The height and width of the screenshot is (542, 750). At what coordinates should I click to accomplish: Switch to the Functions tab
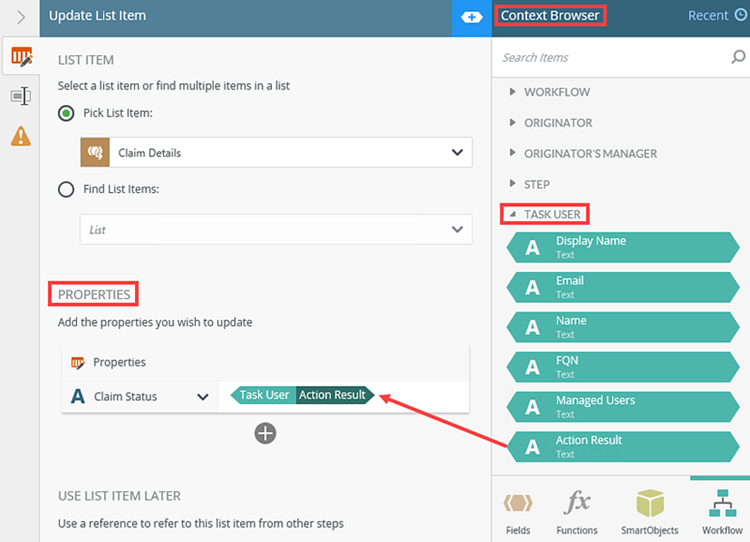[577, 510]
